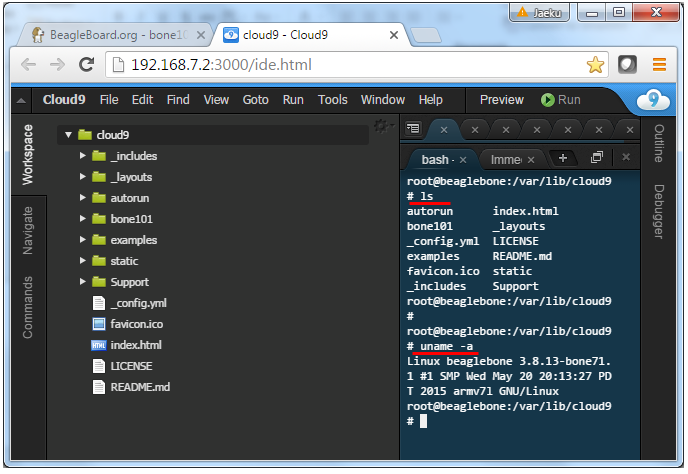
Task: Open the Outline panel
Action: pos(659,144)
